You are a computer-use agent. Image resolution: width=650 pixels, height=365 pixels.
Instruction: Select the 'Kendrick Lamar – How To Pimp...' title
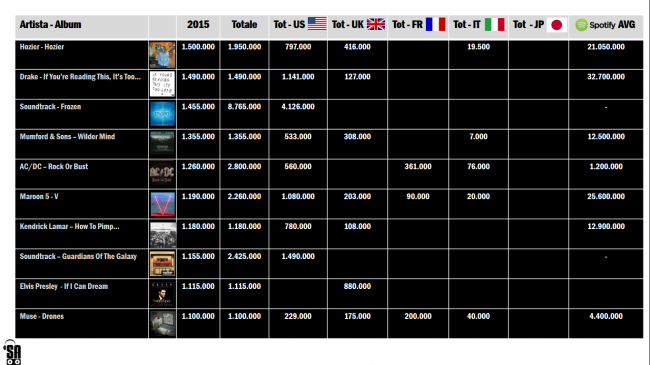(69, 226)
